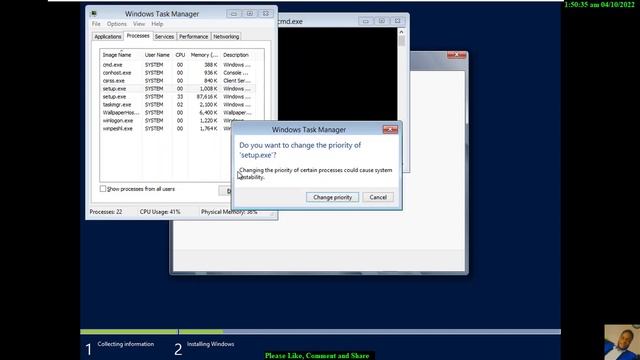Open the Options menu
The height and width of the screenshot is (360, 640).
(117, 24)
